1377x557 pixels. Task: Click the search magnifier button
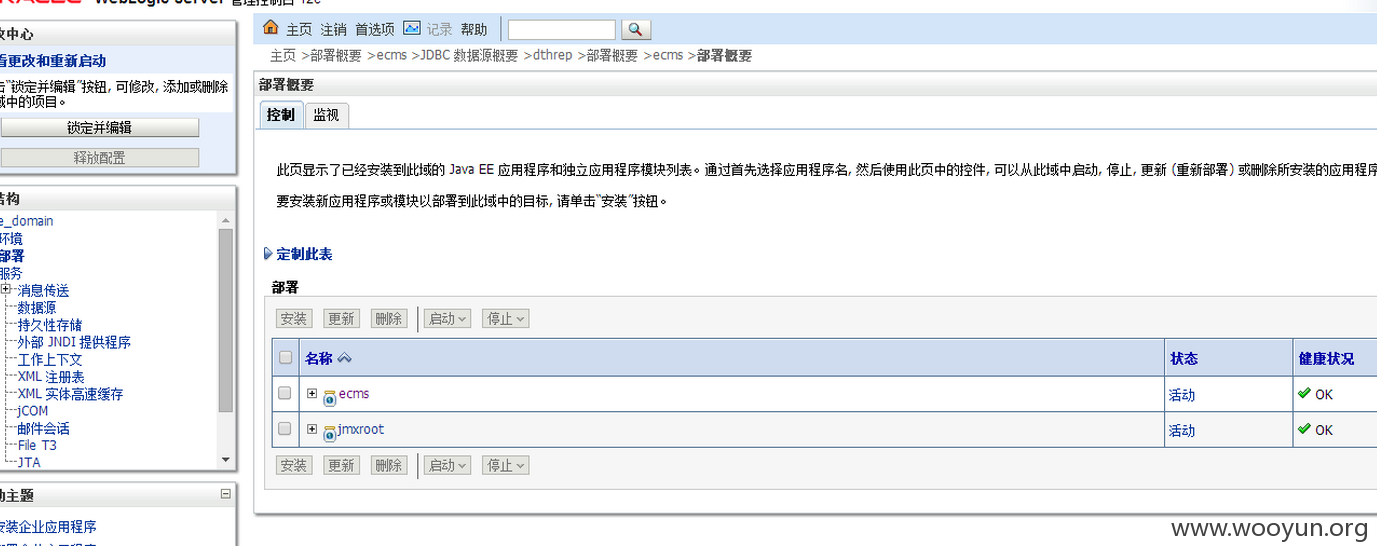[636, 30]
